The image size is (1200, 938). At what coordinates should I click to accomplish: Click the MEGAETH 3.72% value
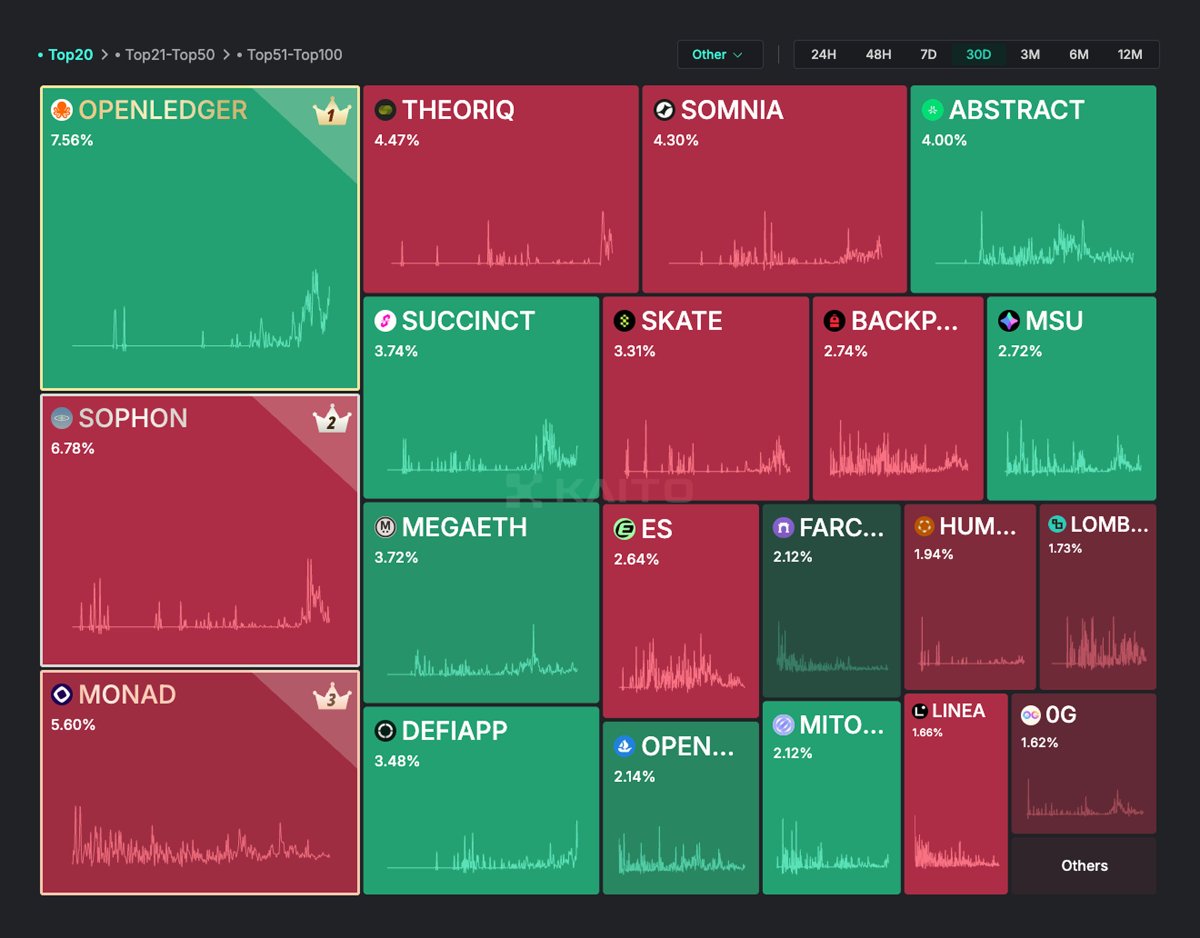pyautogui.click(x=396, y=557)
